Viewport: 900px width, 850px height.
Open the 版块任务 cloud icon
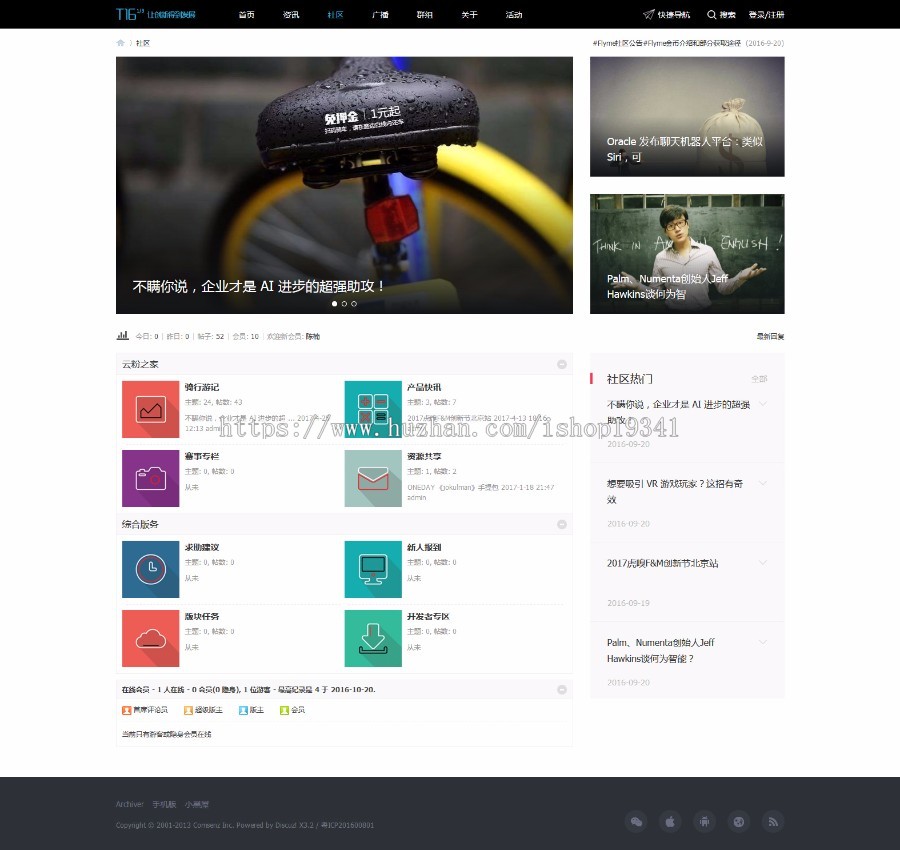(150, 638)
